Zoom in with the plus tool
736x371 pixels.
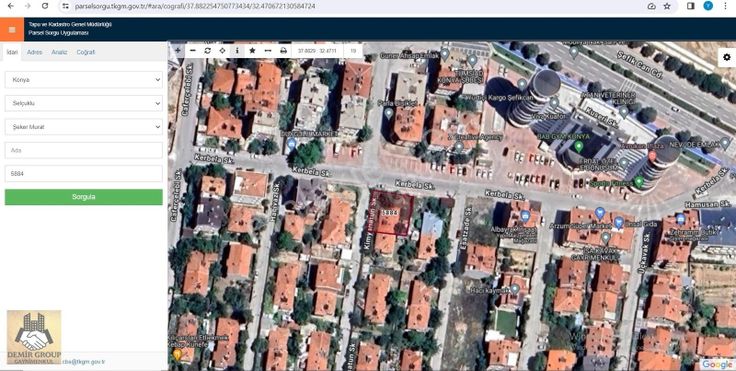click(177, 50)
